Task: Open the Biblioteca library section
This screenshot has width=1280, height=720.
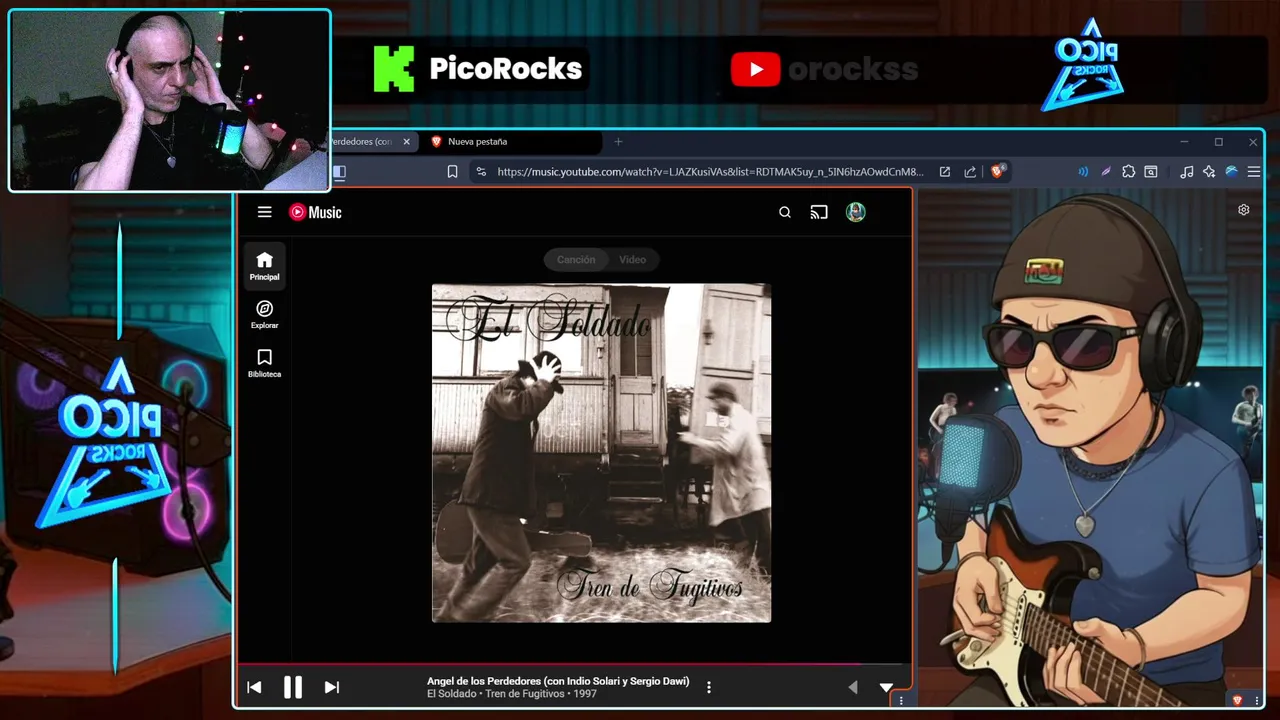Action: click(x=264, y=364)
